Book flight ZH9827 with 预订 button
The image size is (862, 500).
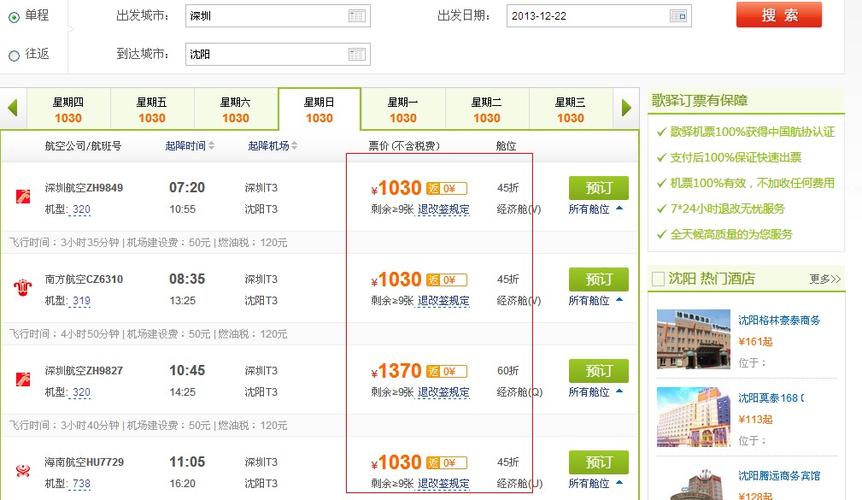point(599,371)
